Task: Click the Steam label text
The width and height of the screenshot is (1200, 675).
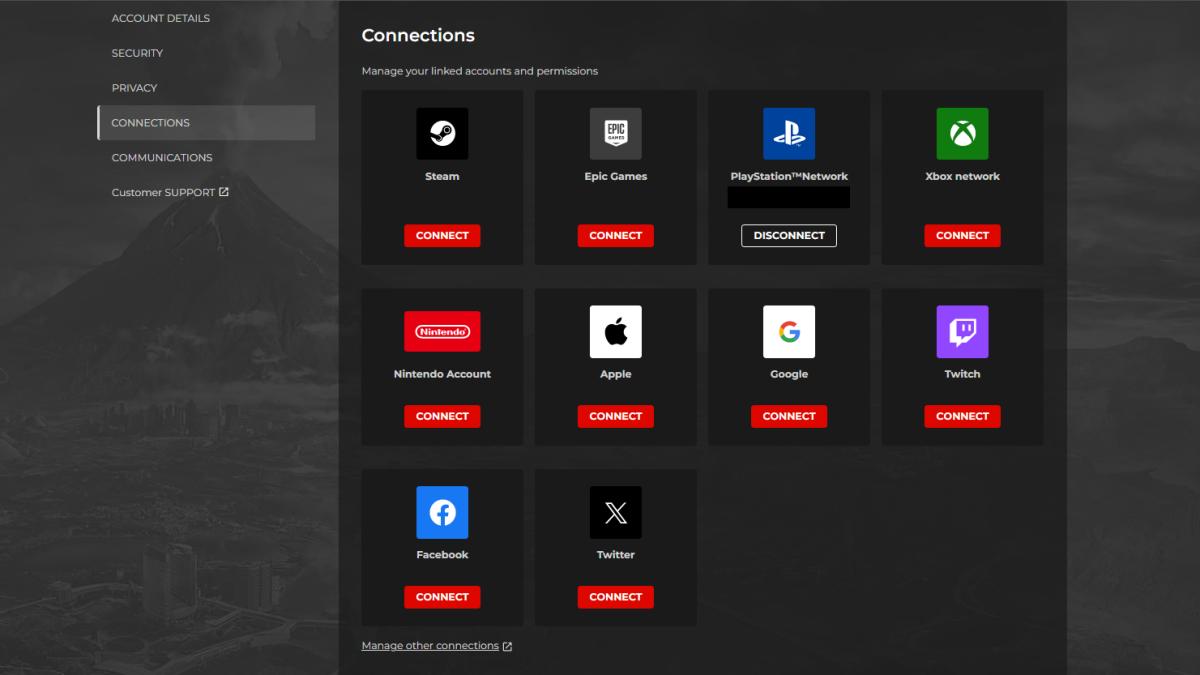Action: [x=442, y=176]
